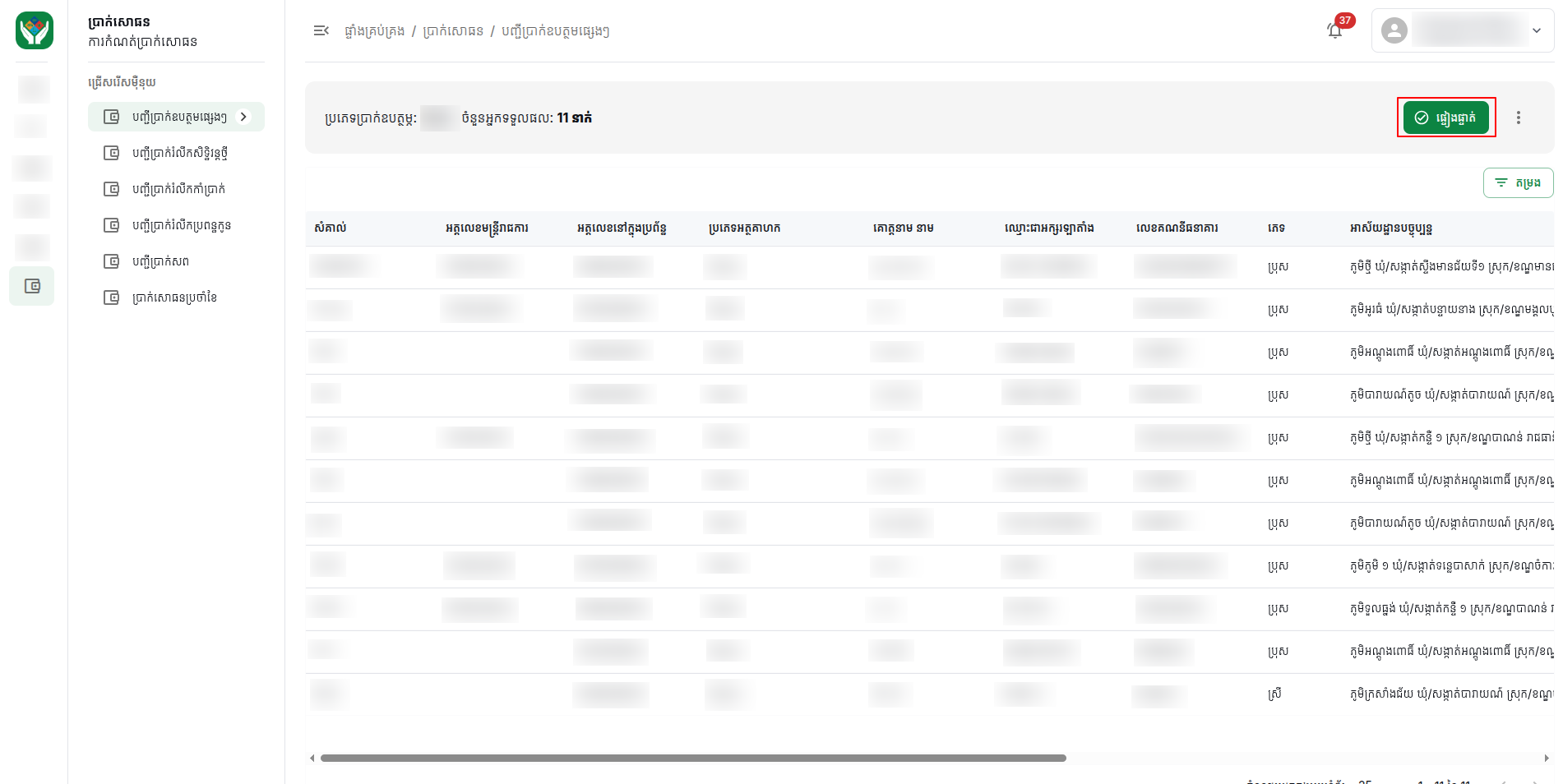Click the ឈ្មោះជាអក្សរឡាតាំង column header
Screen dimensions: 1563x784
1049,228
